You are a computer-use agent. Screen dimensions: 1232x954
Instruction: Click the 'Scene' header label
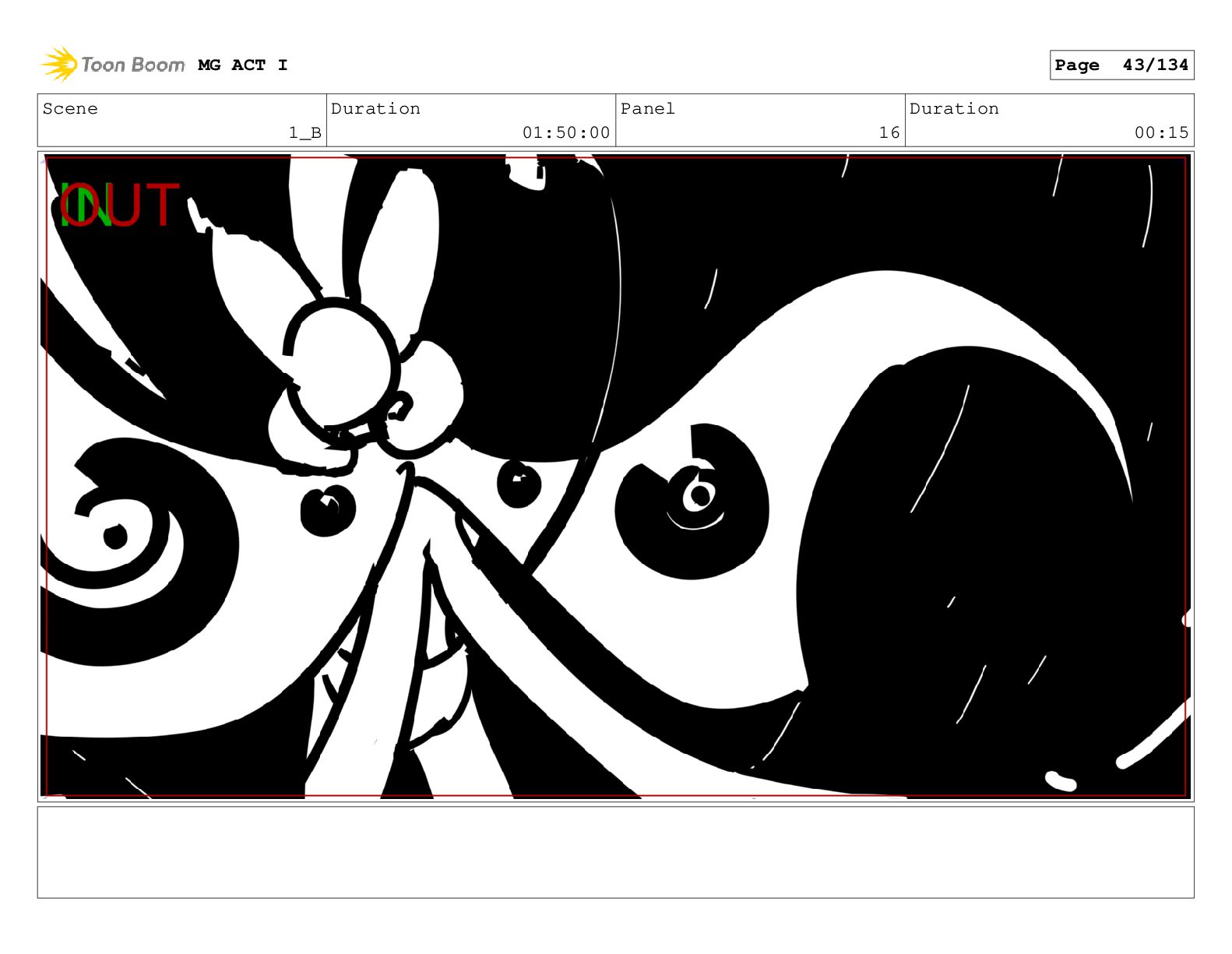[x=70, y=108]
